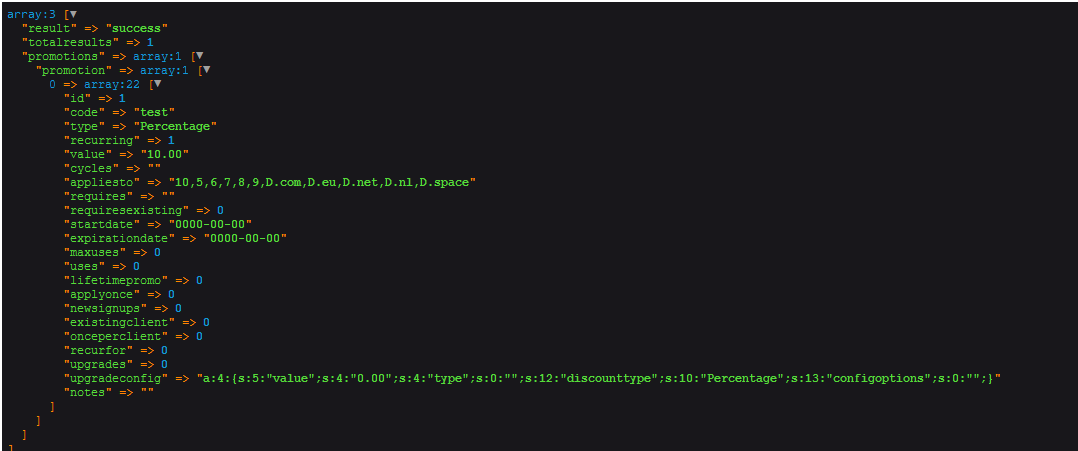Click the "appliesto" product list string

tap(322, 182)
